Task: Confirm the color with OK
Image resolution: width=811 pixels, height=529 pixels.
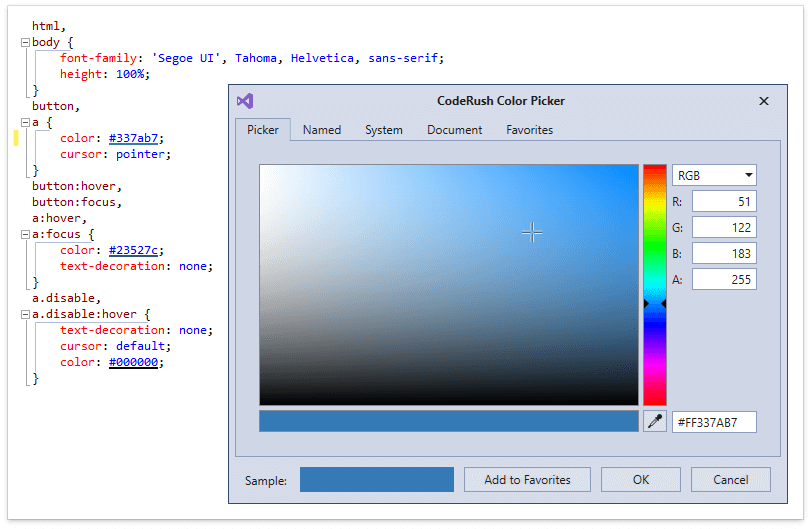Action: (x=641, y=480)
